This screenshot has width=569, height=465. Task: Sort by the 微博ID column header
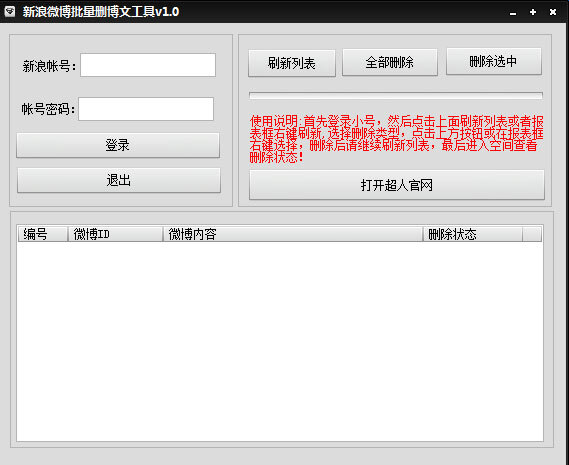(115, 234)
